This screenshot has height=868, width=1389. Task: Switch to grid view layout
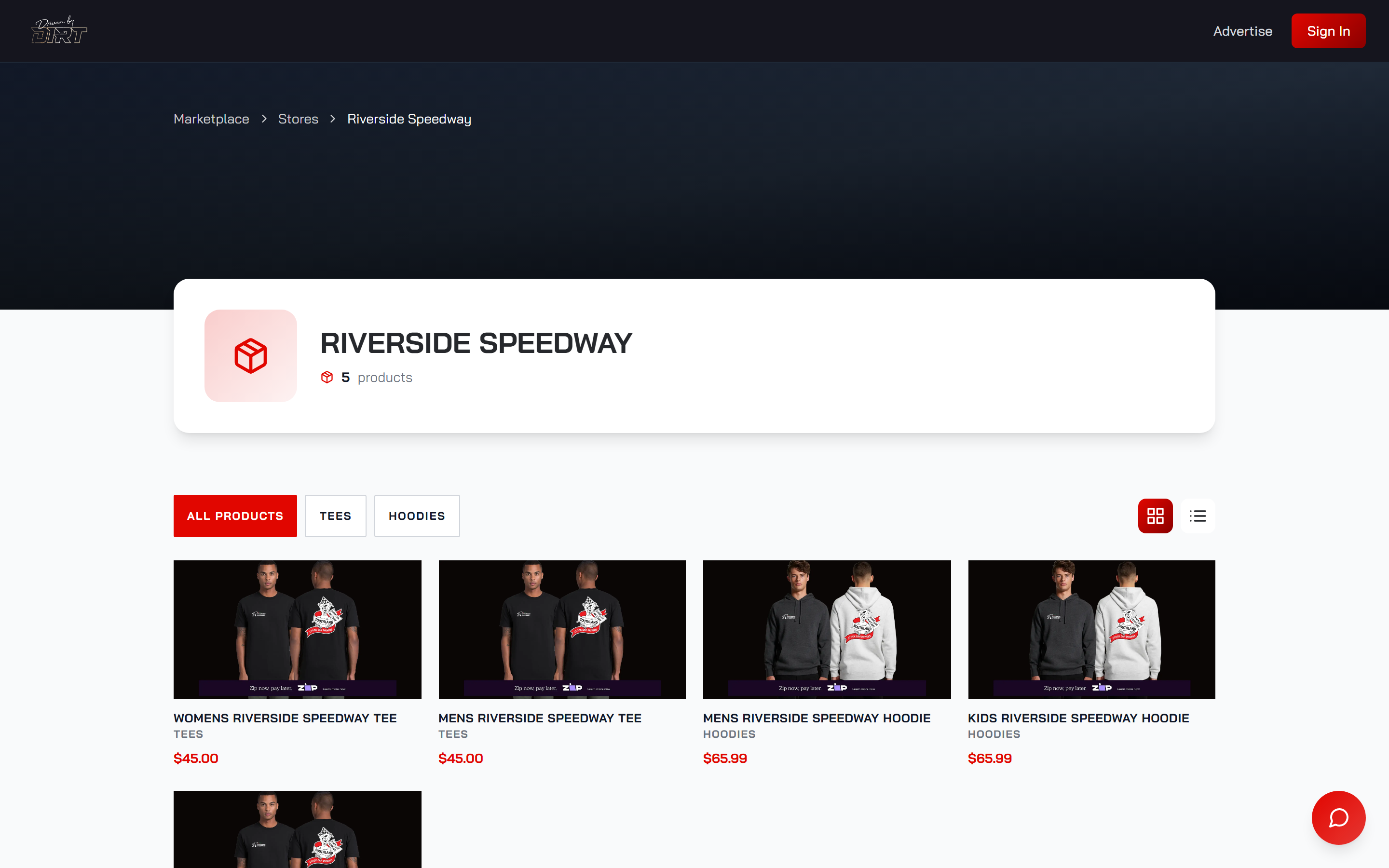1155,515
